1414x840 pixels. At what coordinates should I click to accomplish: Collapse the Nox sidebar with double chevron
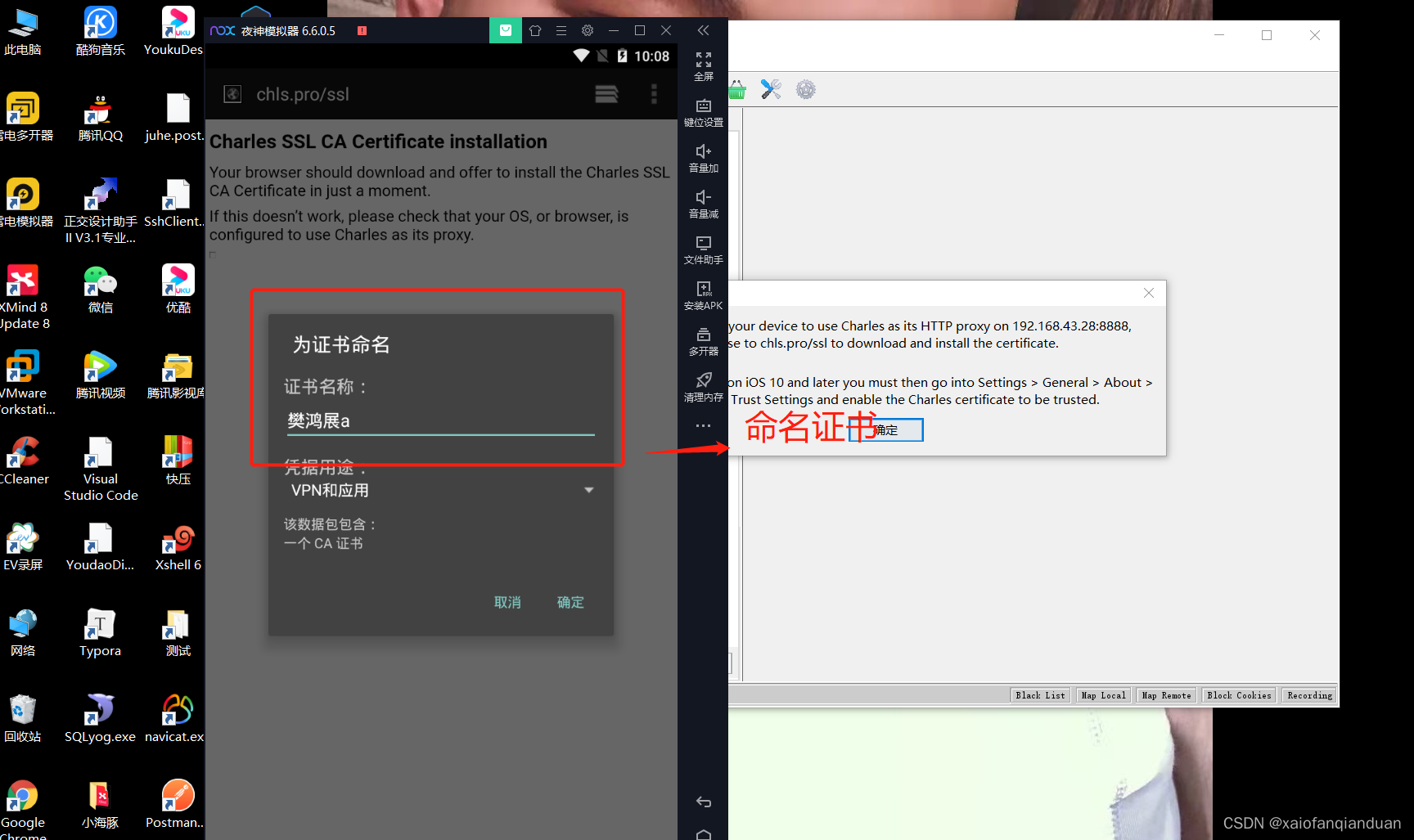click(x=704, y=30)
